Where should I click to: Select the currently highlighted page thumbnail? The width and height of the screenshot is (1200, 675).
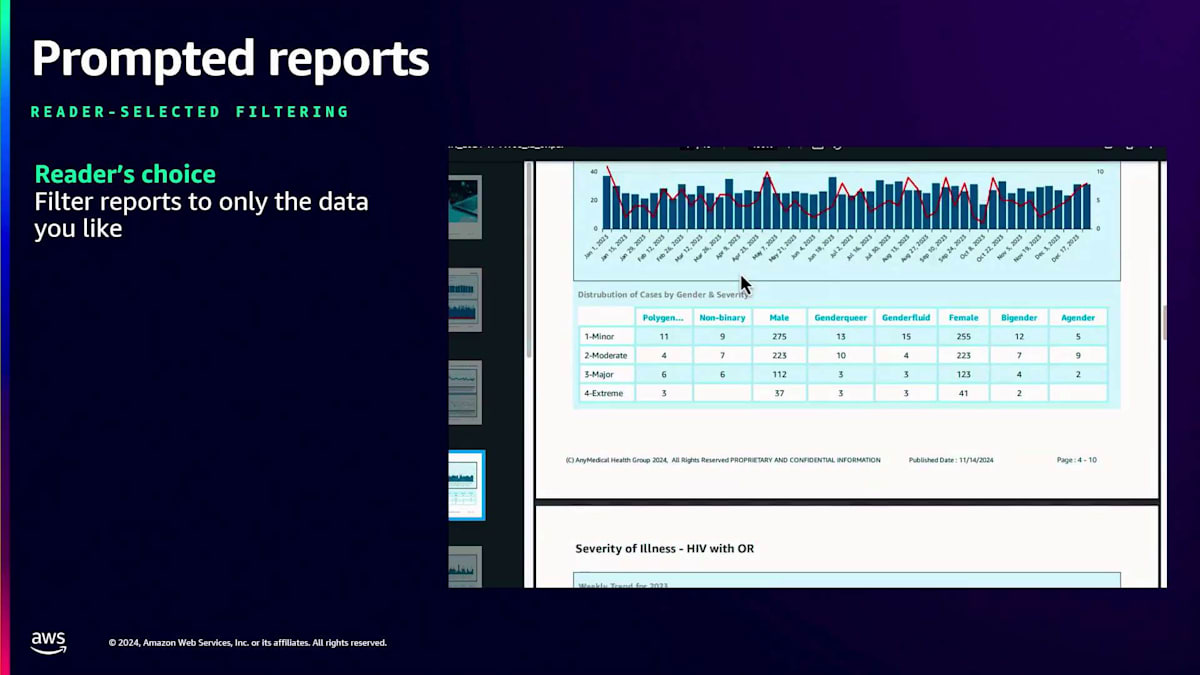[x=466, y=485]
